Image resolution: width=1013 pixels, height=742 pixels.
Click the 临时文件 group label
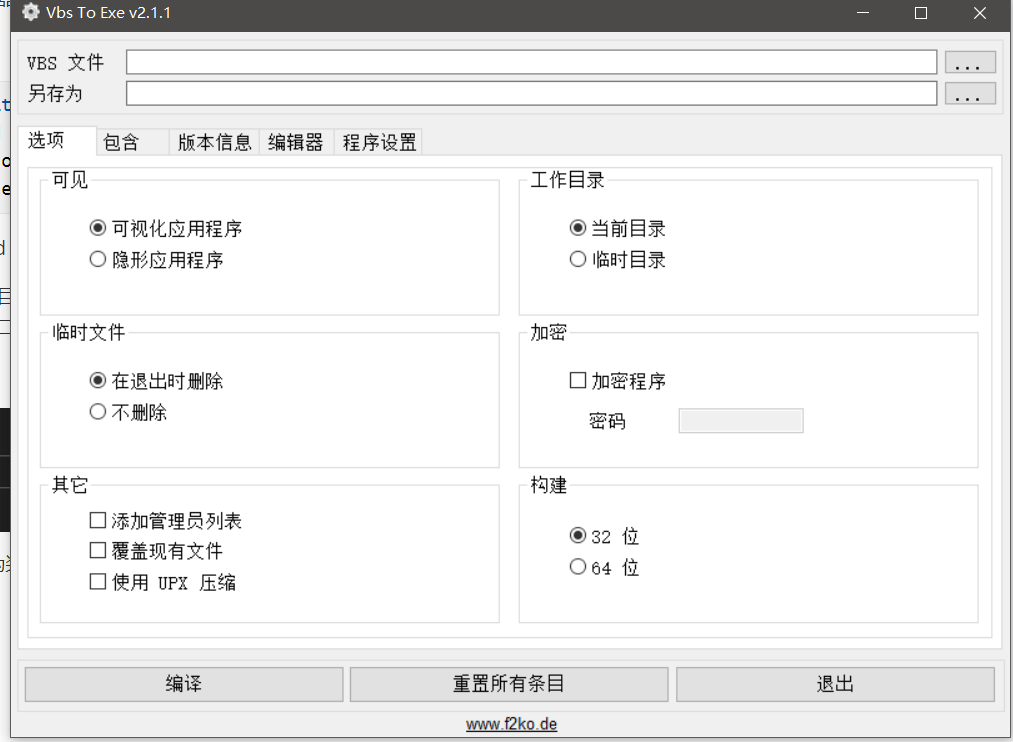tap(89, 332)
